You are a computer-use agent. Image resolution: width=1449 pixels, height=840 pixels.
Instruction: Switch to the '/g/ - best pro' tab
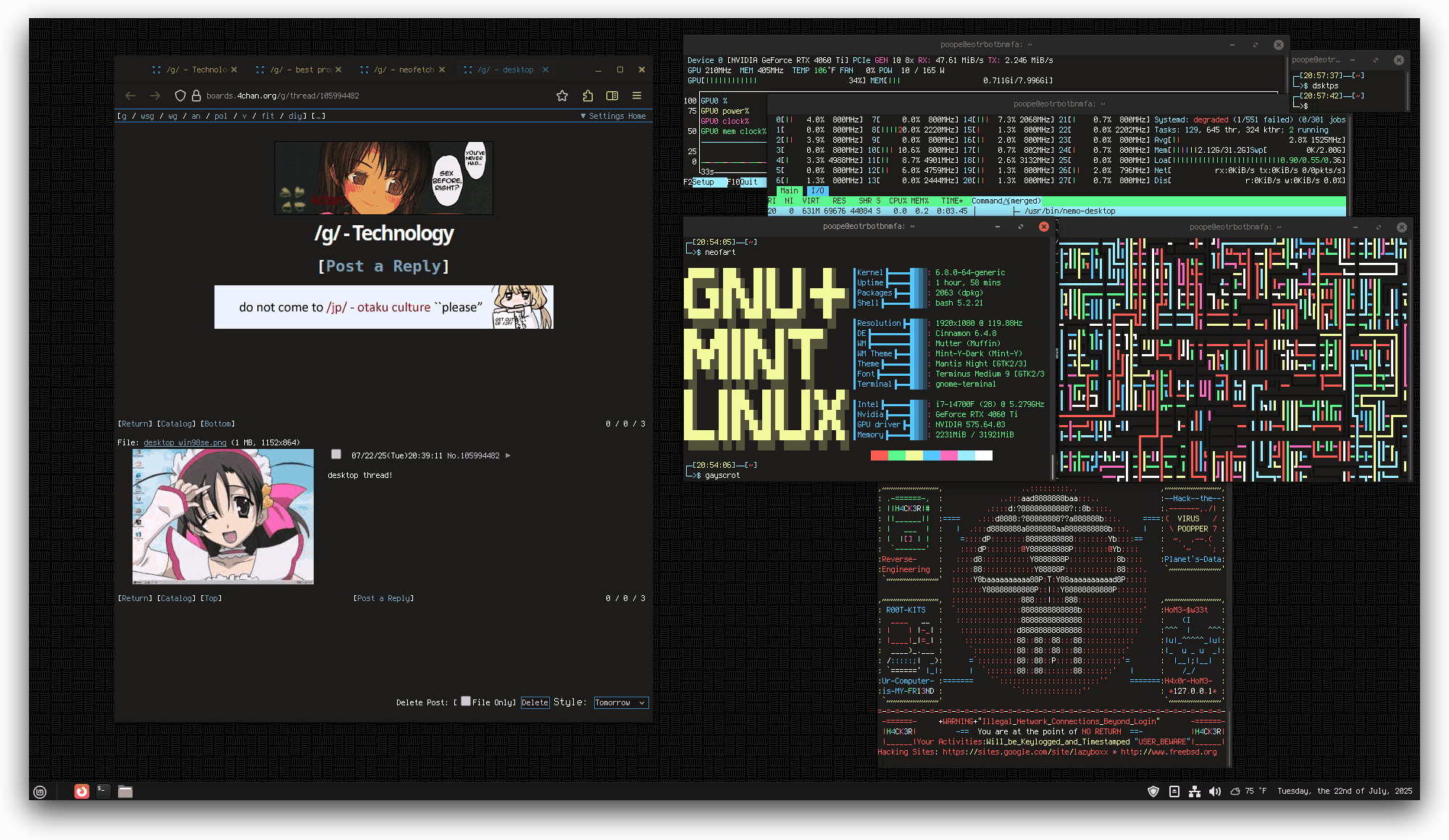[x=298, y=70]
